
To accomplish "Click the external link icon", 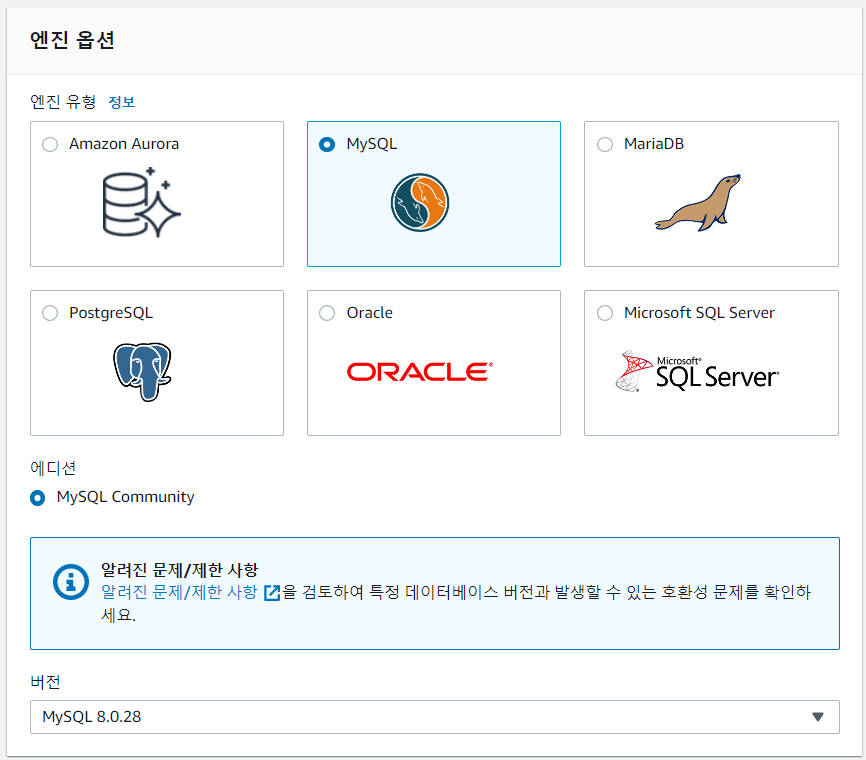I will tap(272, 593).
